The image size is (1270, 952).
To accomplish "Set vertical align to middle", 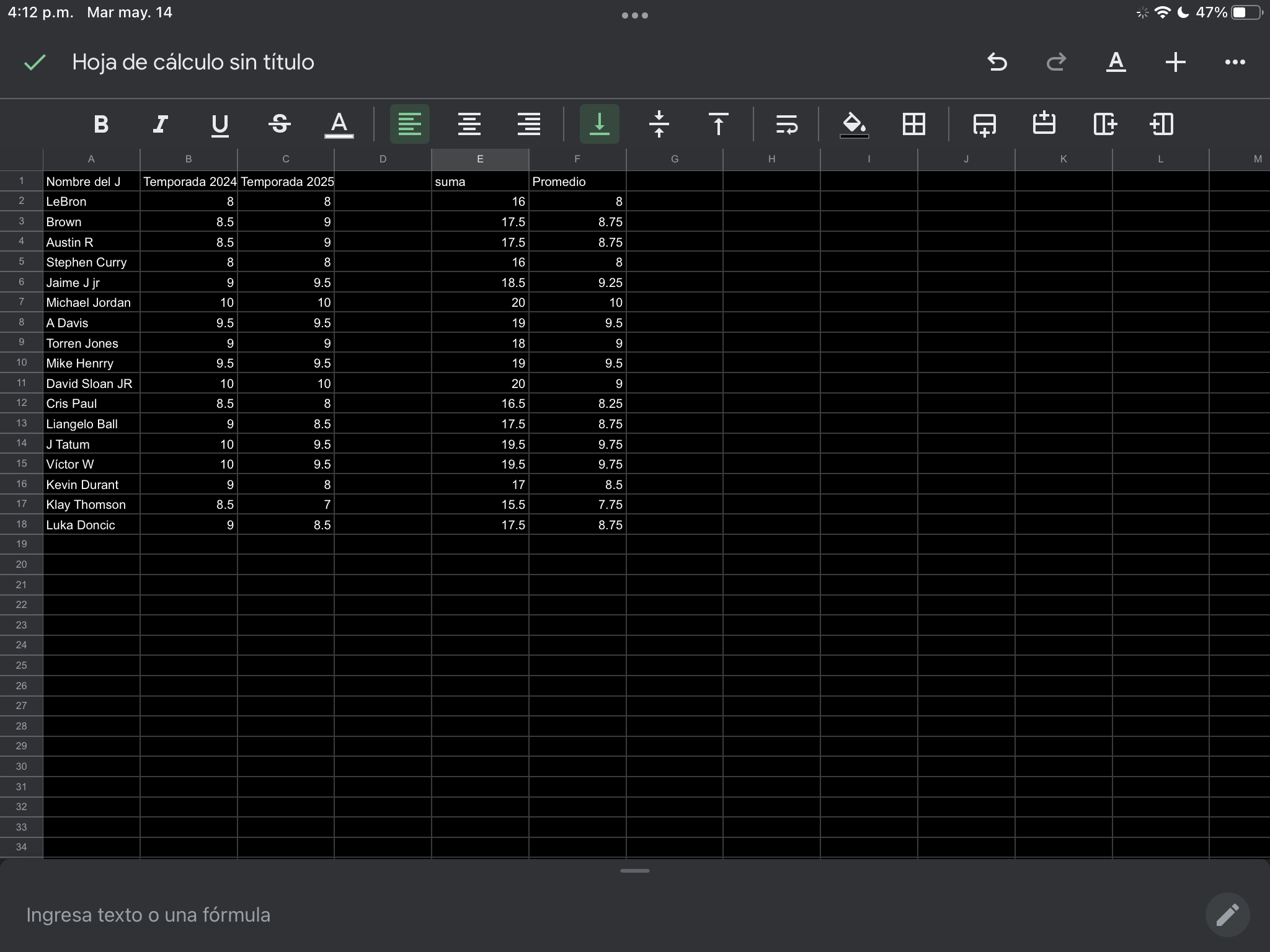I will [659, 124].
